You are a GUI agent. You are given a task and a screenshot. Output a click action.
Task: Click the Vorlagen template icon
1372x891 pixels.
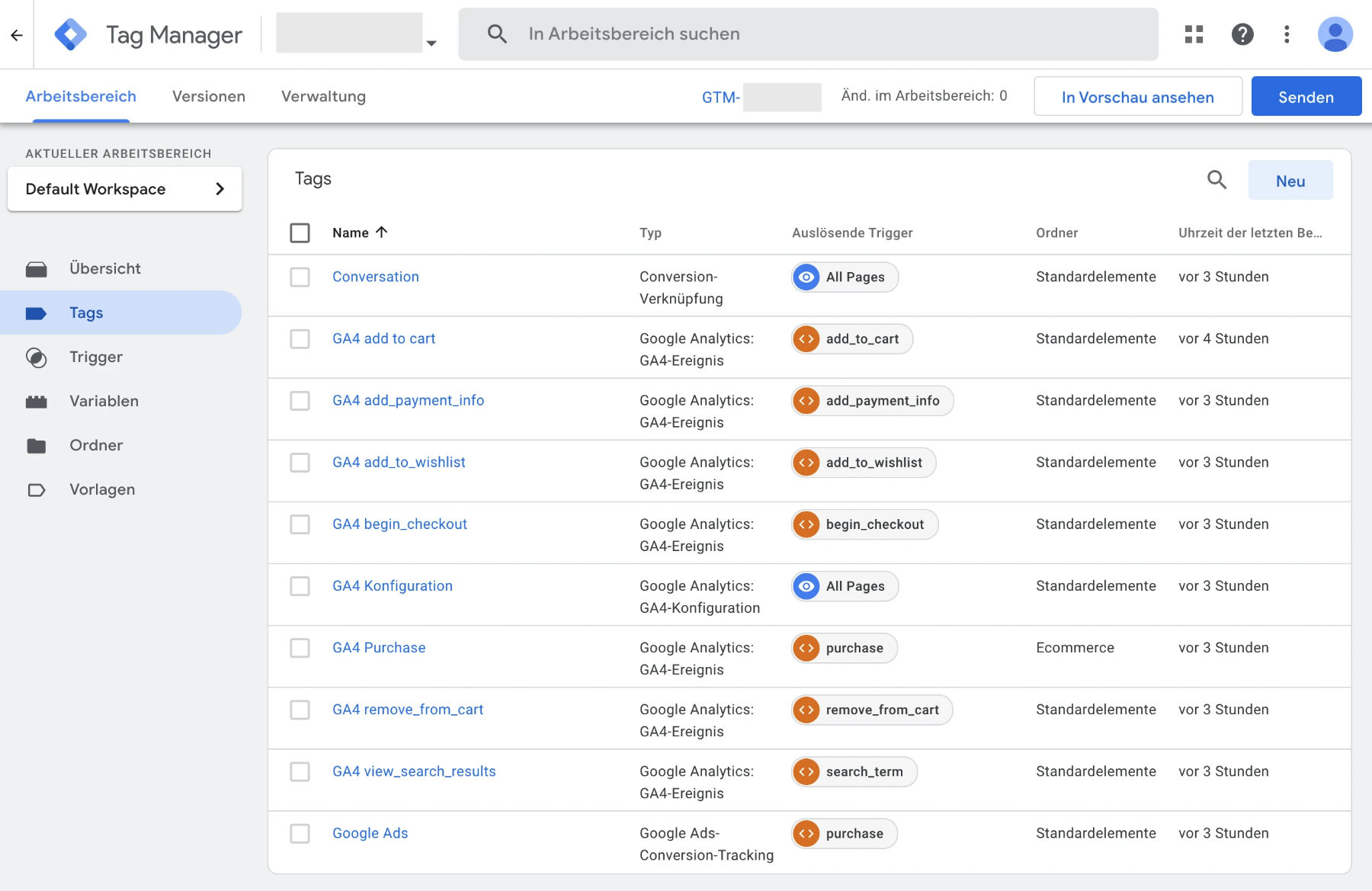click(x=37, y=490)
